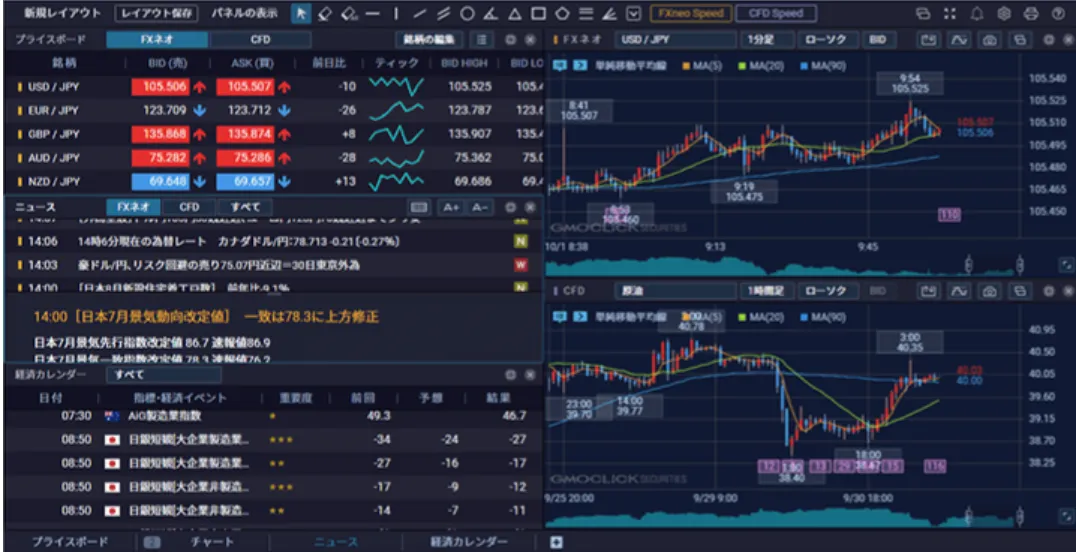
Task: Open the USD / JPY symbol dropdown on chart
Action: click(x=672, y=40)
